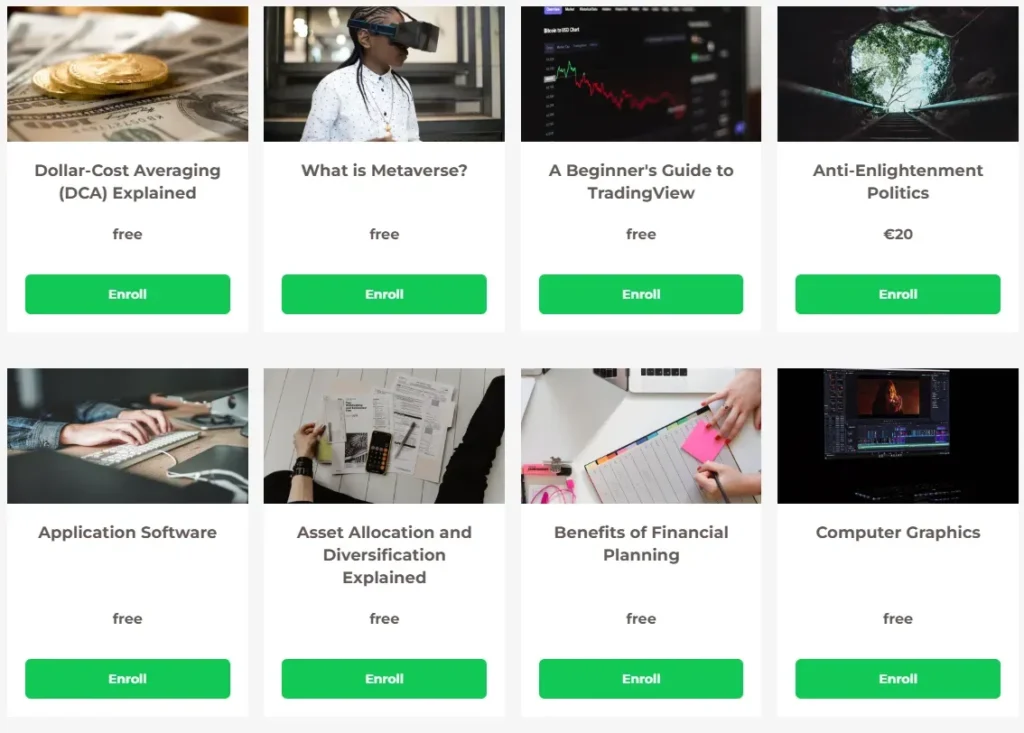
Task: Open the tax documents and calculator thumbnail
Action: [384, 436]
